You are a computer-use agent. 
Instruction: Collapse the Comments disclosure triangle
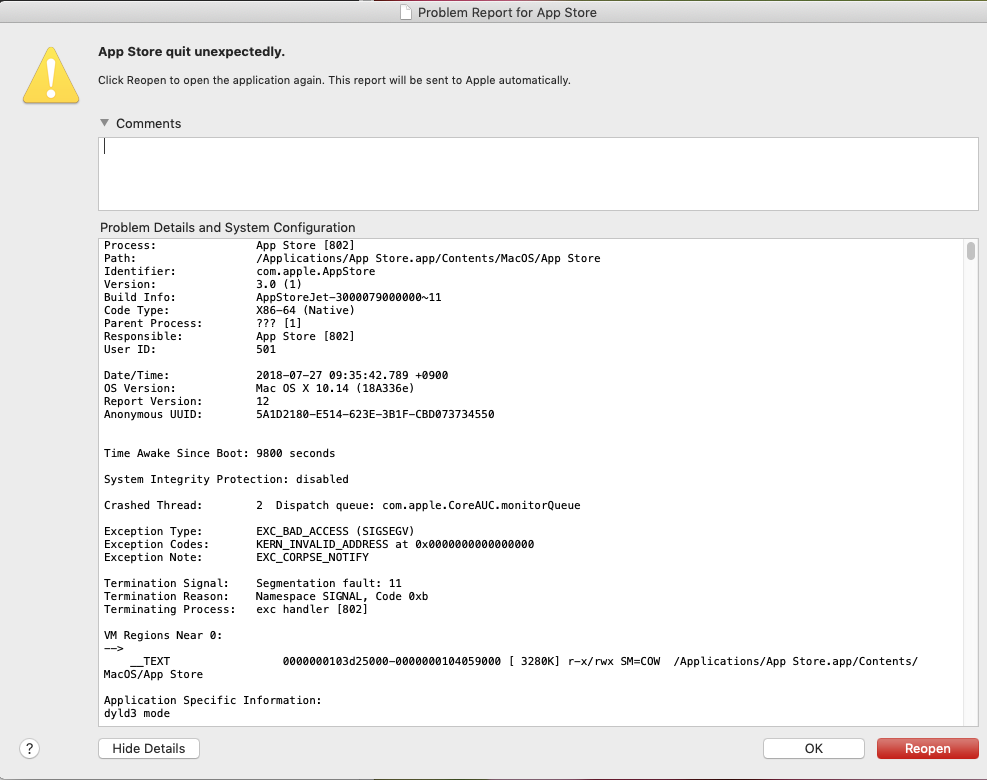(104, 123)
